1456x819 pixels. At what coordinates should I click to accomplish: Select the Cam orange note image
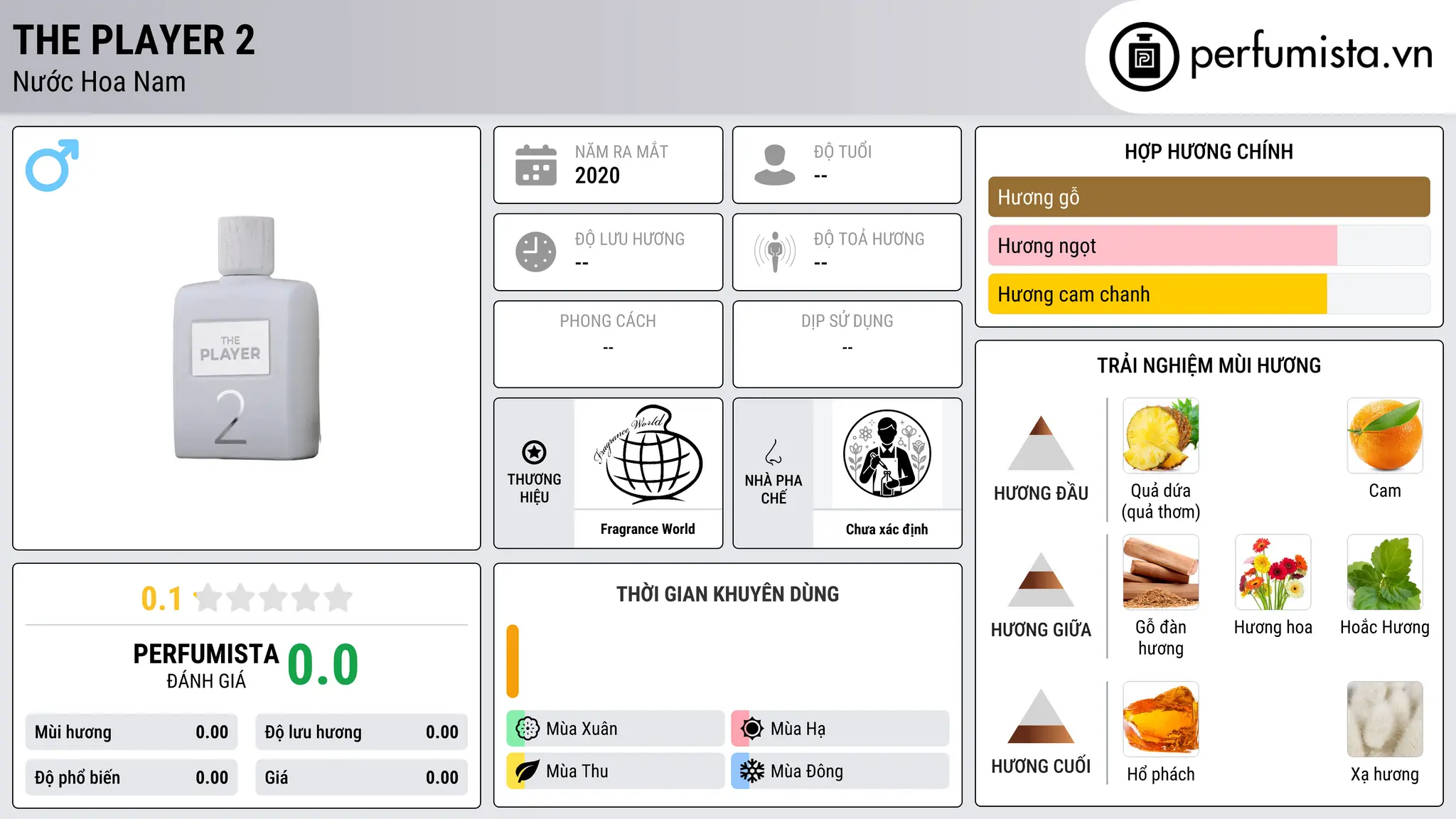[1385, 436]
